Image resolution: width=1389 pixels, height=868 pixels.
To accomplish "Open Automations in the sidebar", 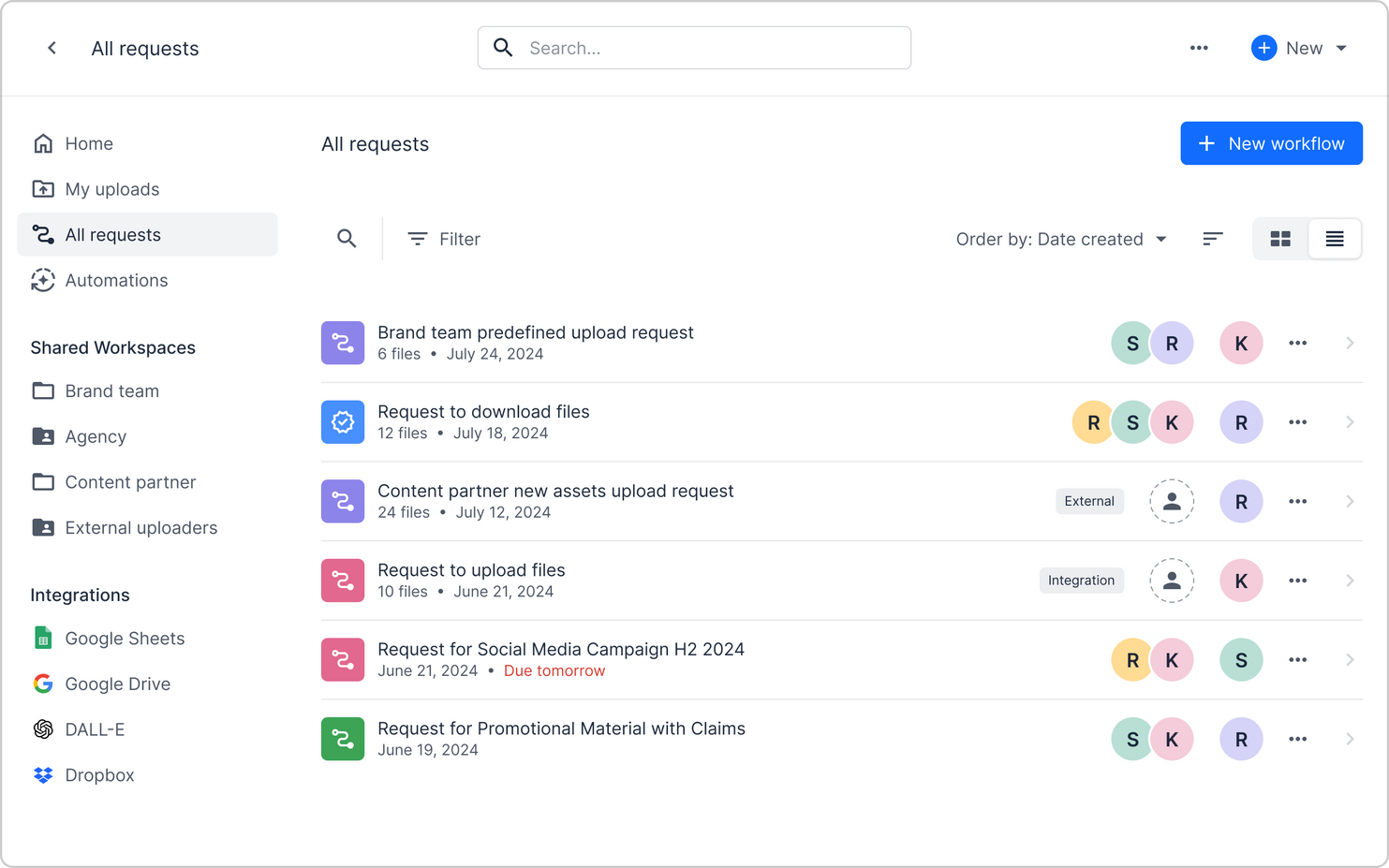I will pyautogui.click(x=116, y=280).
